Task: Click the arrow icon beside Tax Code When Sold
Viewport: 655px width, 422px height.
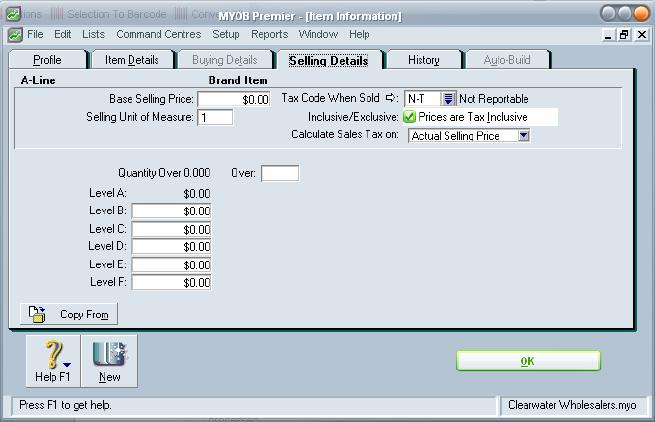Action: (x=390, y=98)
